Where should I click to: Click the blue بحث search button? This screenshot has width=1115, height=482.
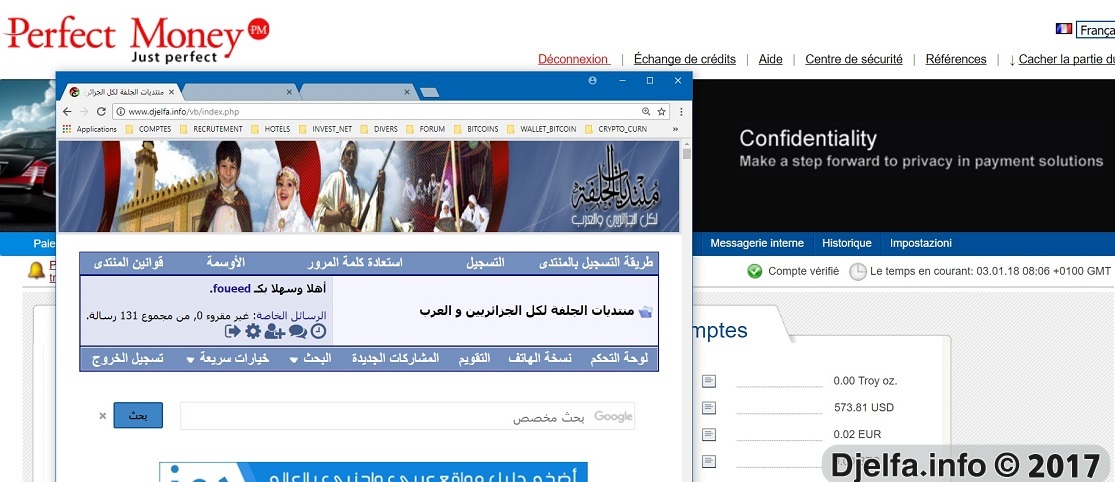[138, 415]
